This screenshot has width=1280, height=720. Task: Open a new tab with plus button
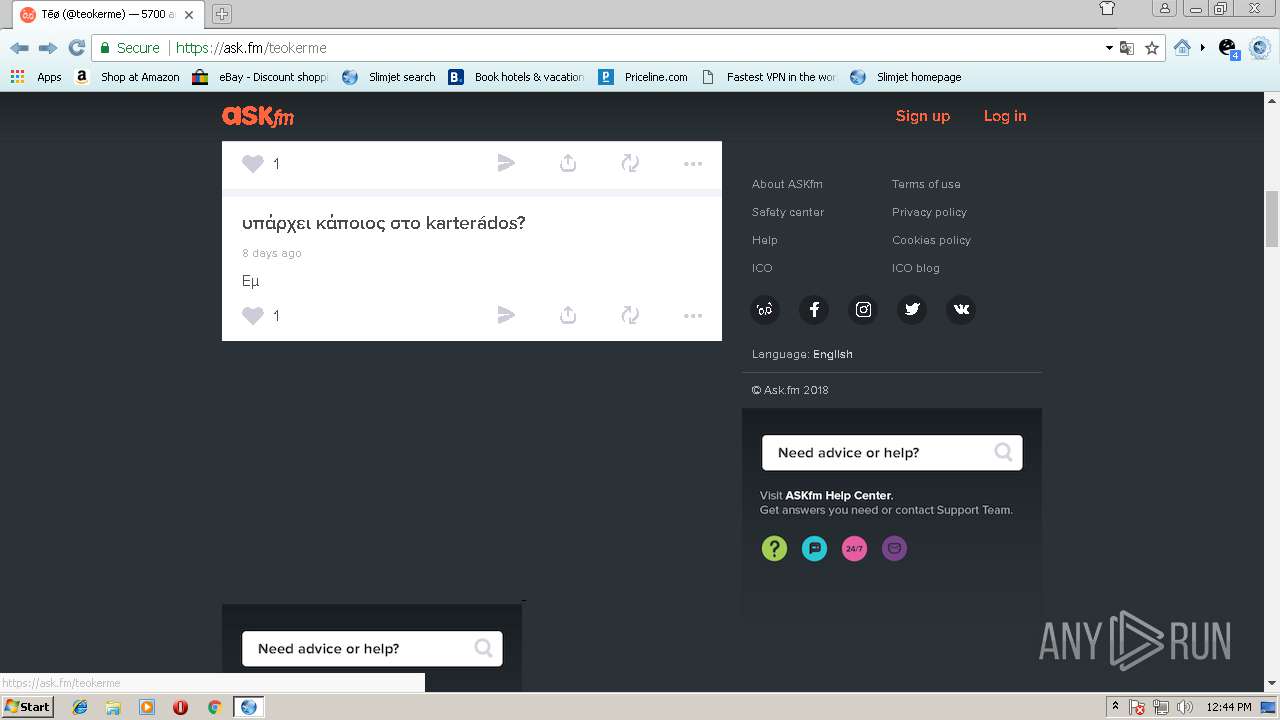222,14
